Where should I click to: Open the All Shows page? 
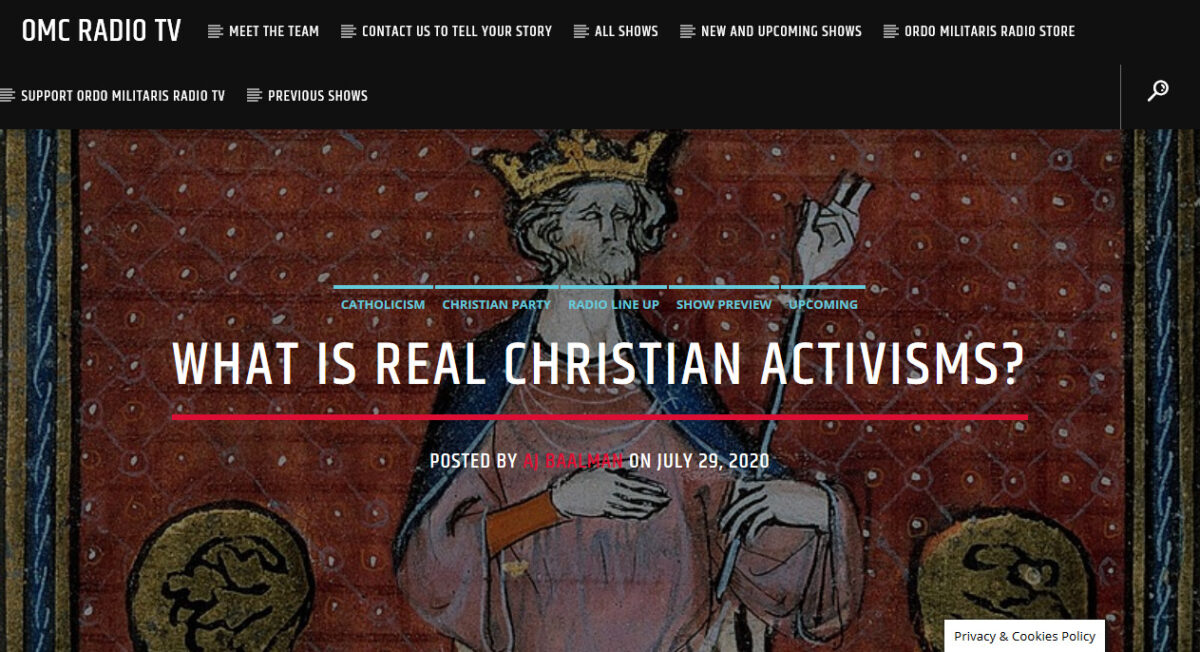coord(626,31)
